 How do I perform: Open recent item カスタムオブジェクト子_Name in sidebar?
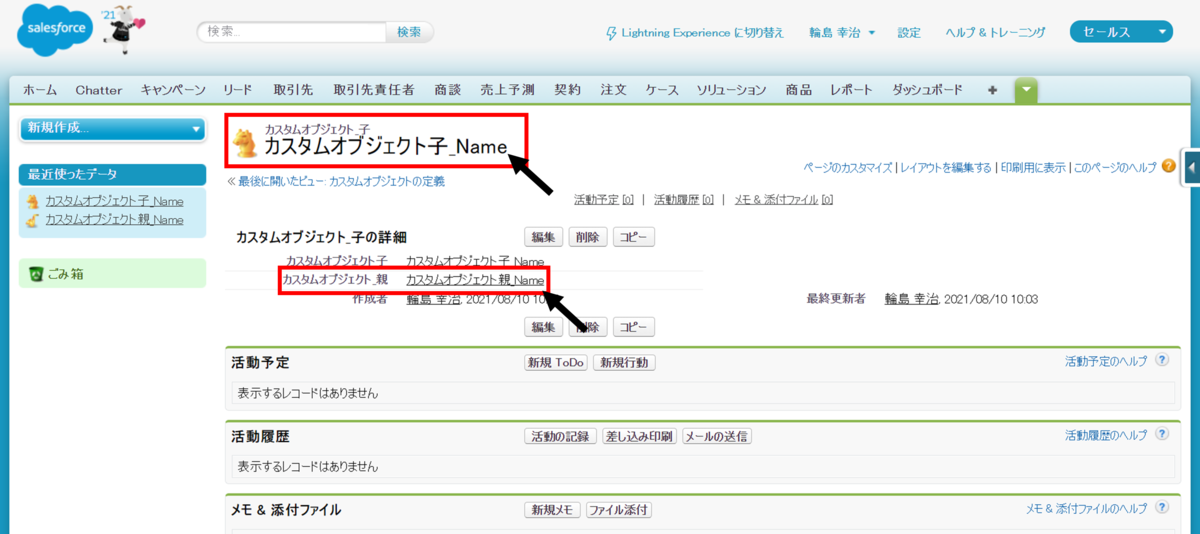point(114,201)
